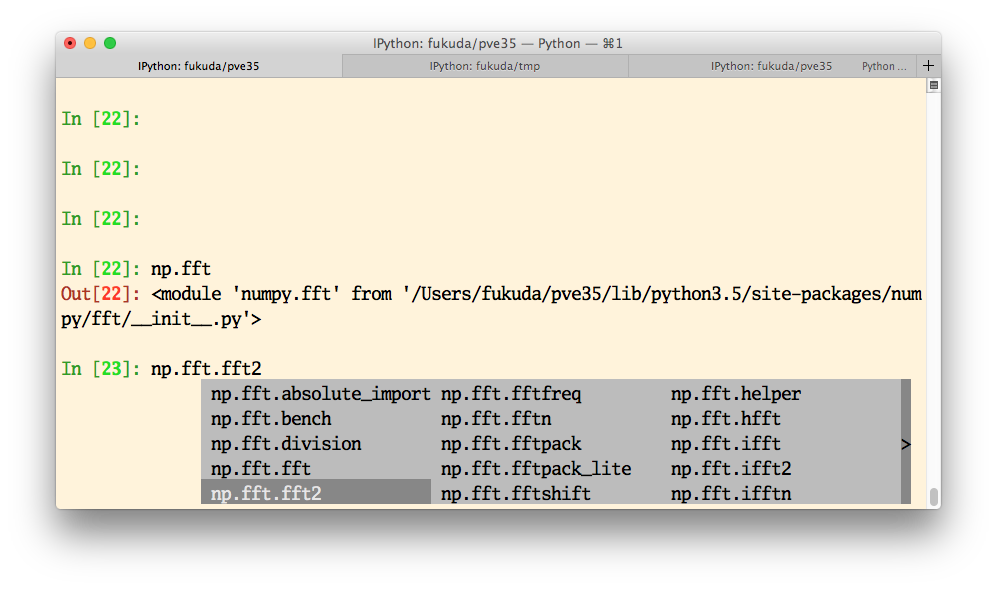997x589 pixels.
Task: Click the red close window button
Action: 70,43
